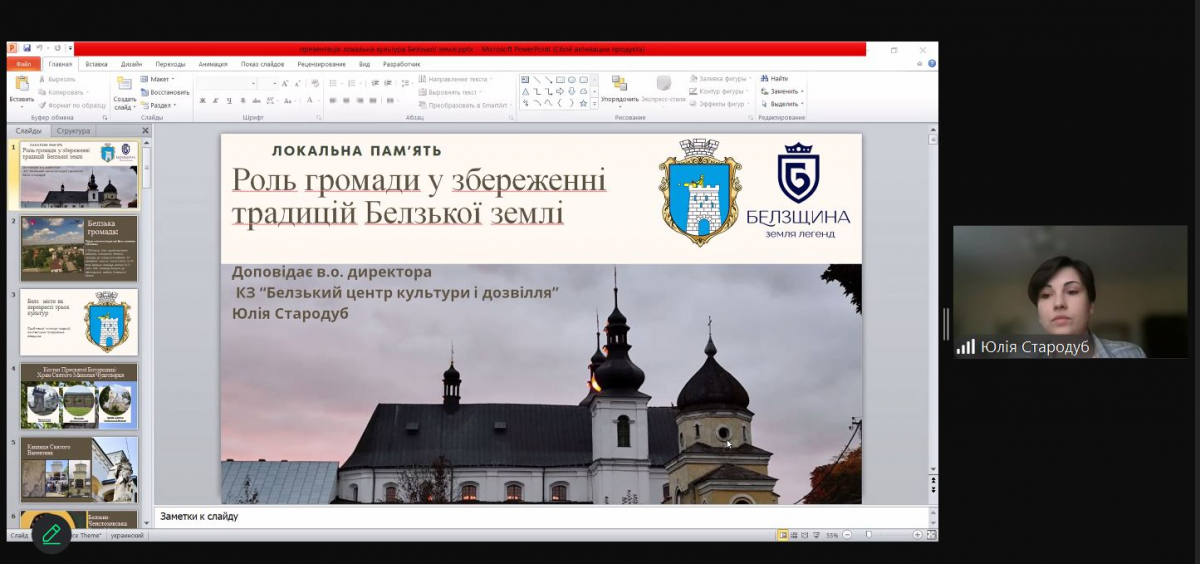The image size is (1200, 564).
Task: Open the Раздел section dropdown
Action: [x=159, y=105]
